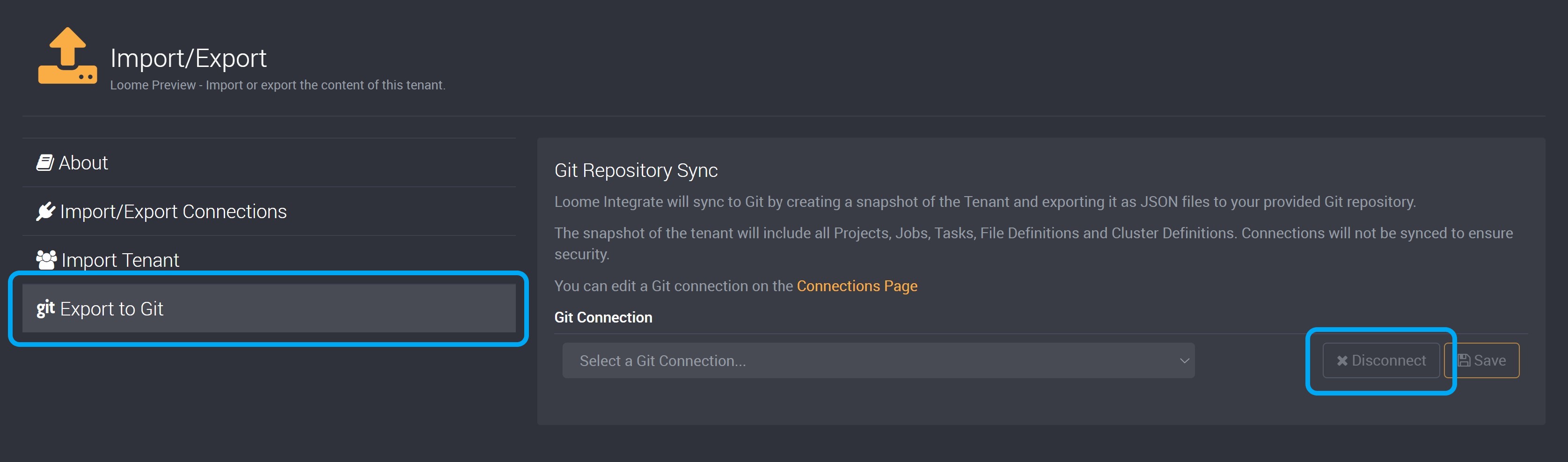
Task: Click the Disconnect button
Action: [1380, 361]
